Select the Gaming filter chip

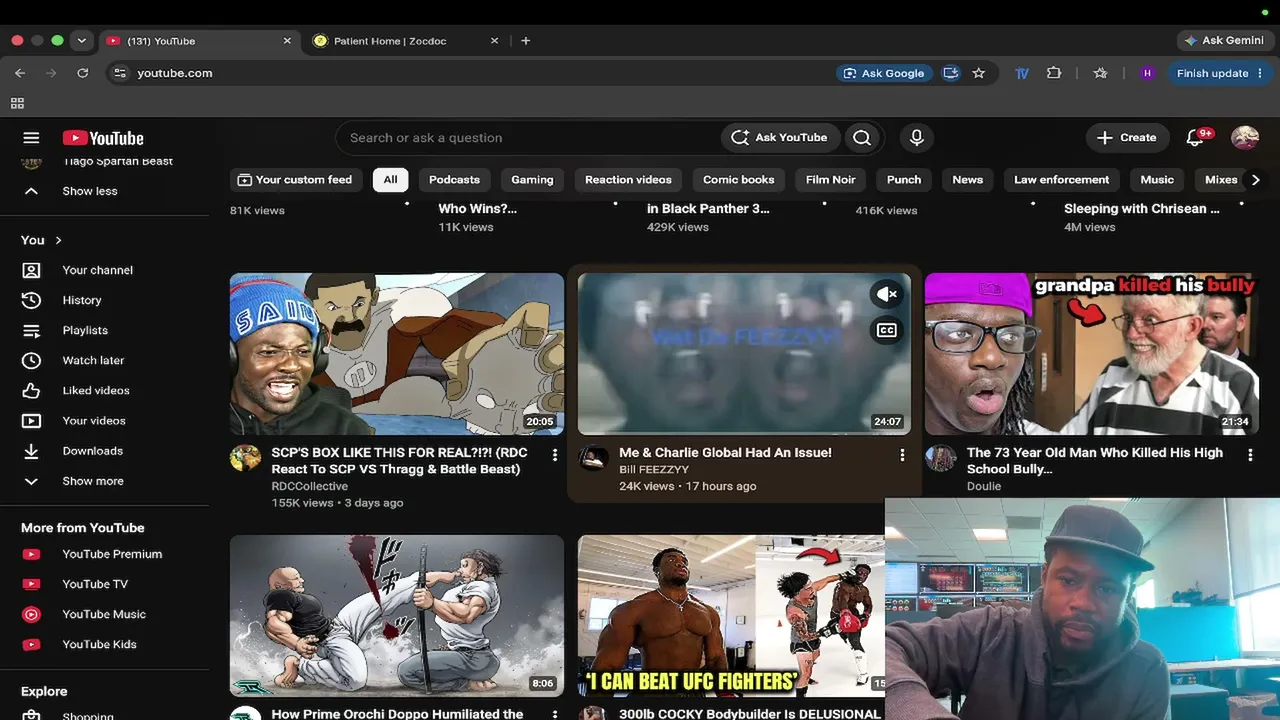click(x=532, y=180)
